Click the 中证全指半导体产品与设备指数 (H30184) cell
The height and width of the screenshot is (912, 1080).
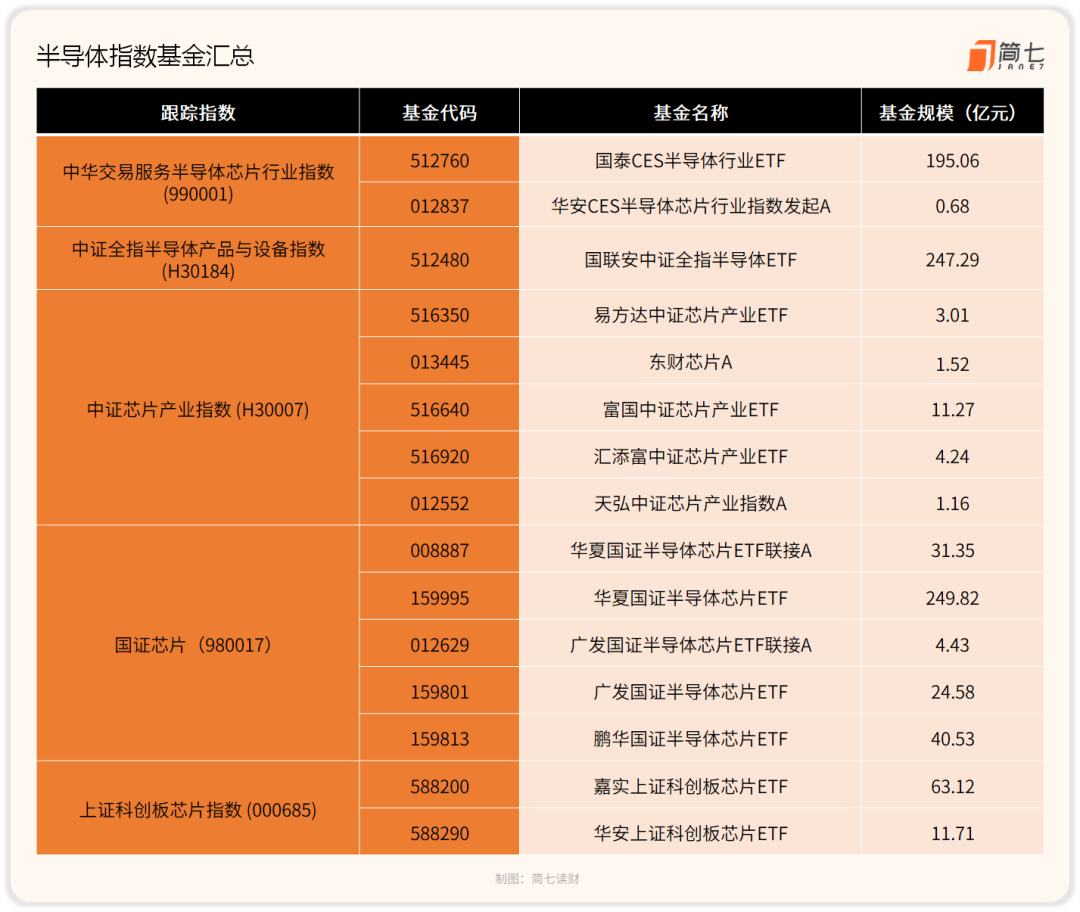click(198, 259)
